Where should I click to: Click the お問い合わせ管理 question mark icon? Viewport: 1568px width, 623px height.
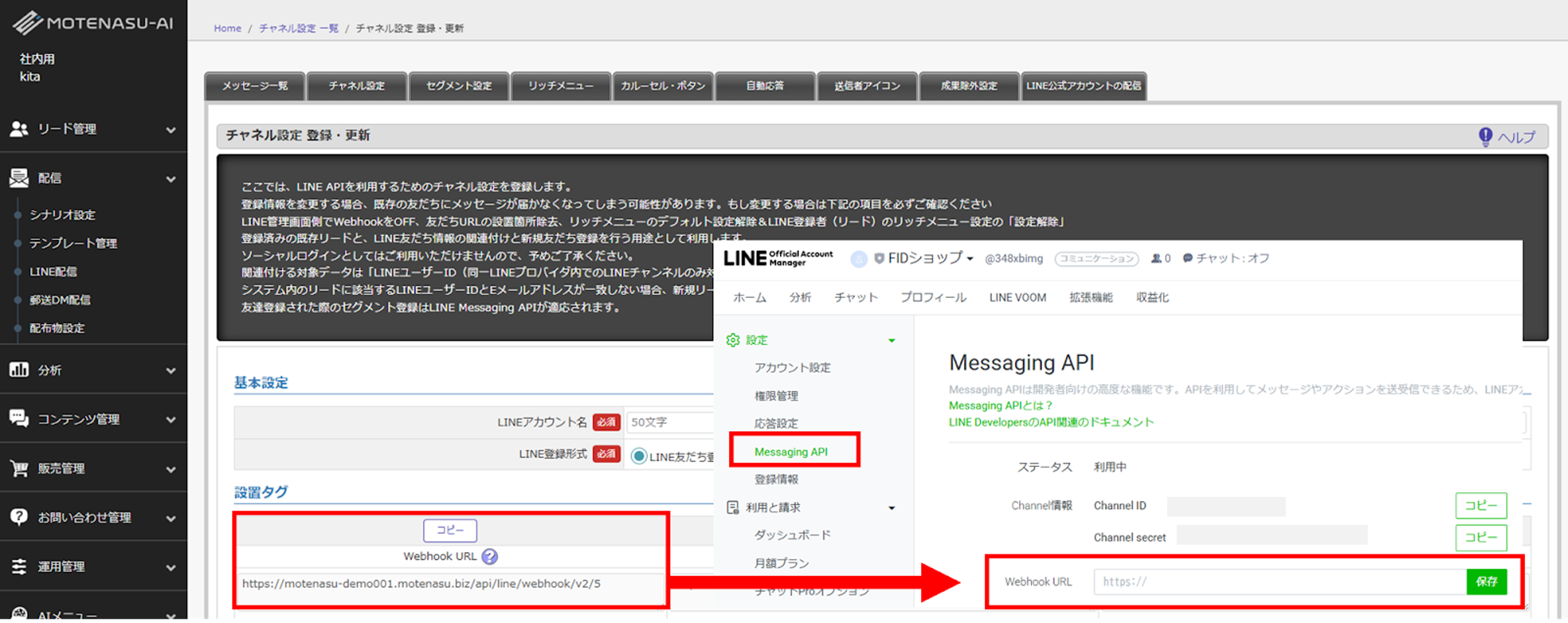click(19, 517)
